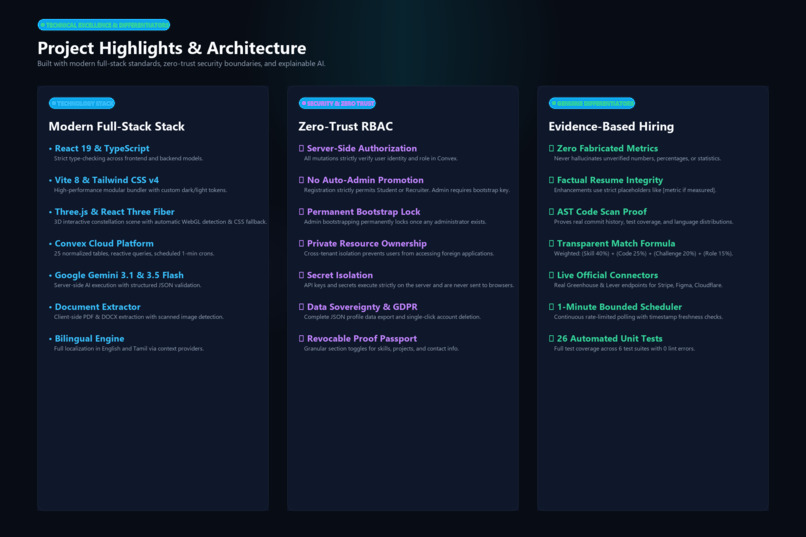
Task: Click 'Admin bootstrapping permanently locks' description
Action: (395, 222)
